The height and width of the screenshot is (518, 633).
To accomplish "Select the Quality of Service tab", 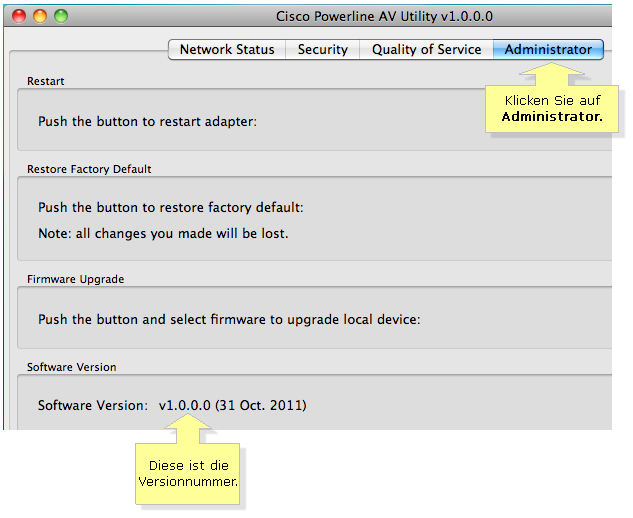I will 426,50.
